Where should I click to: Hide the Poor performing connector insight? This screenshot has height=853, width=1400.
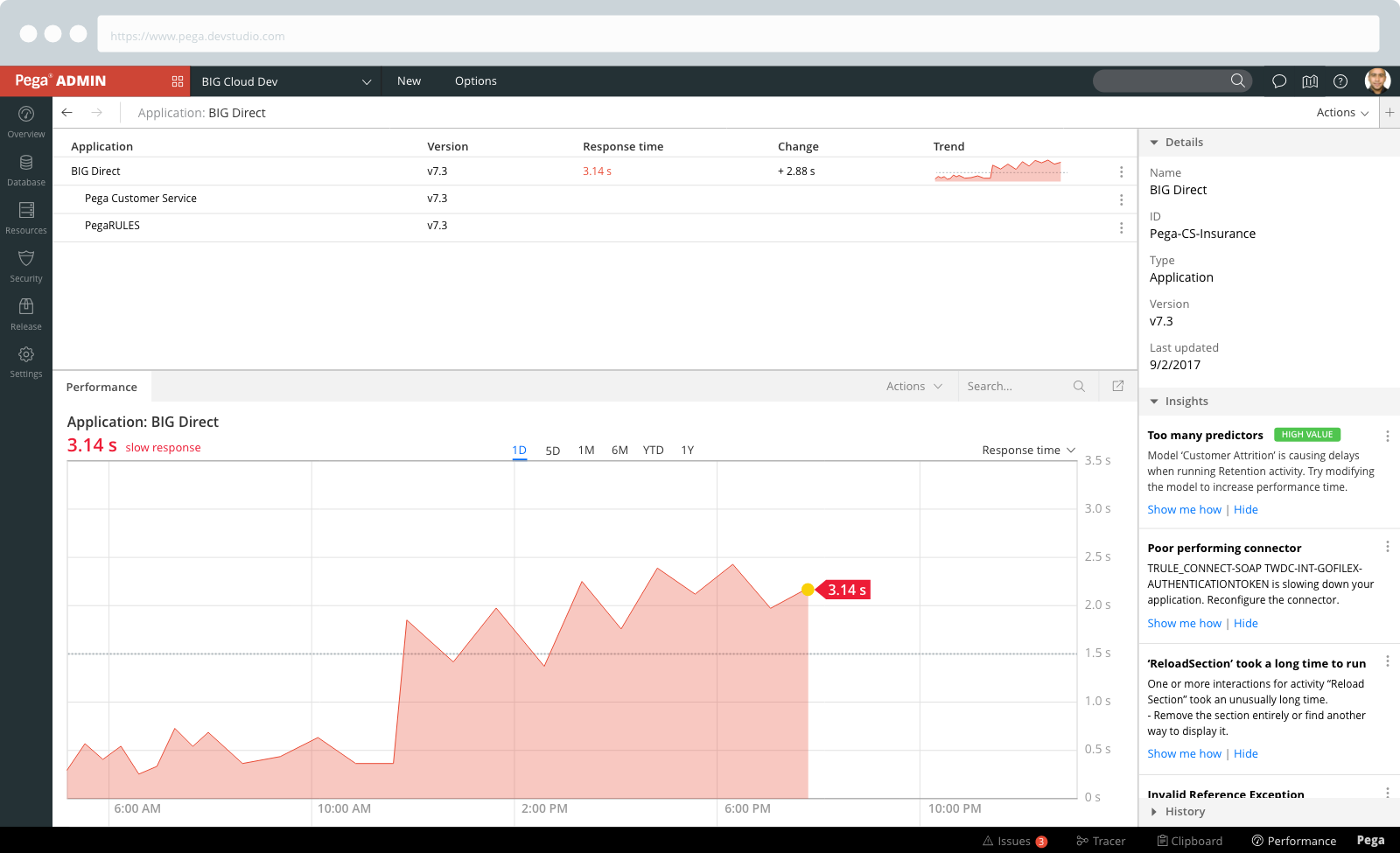pyautogui.click(x=1246, y=623)
